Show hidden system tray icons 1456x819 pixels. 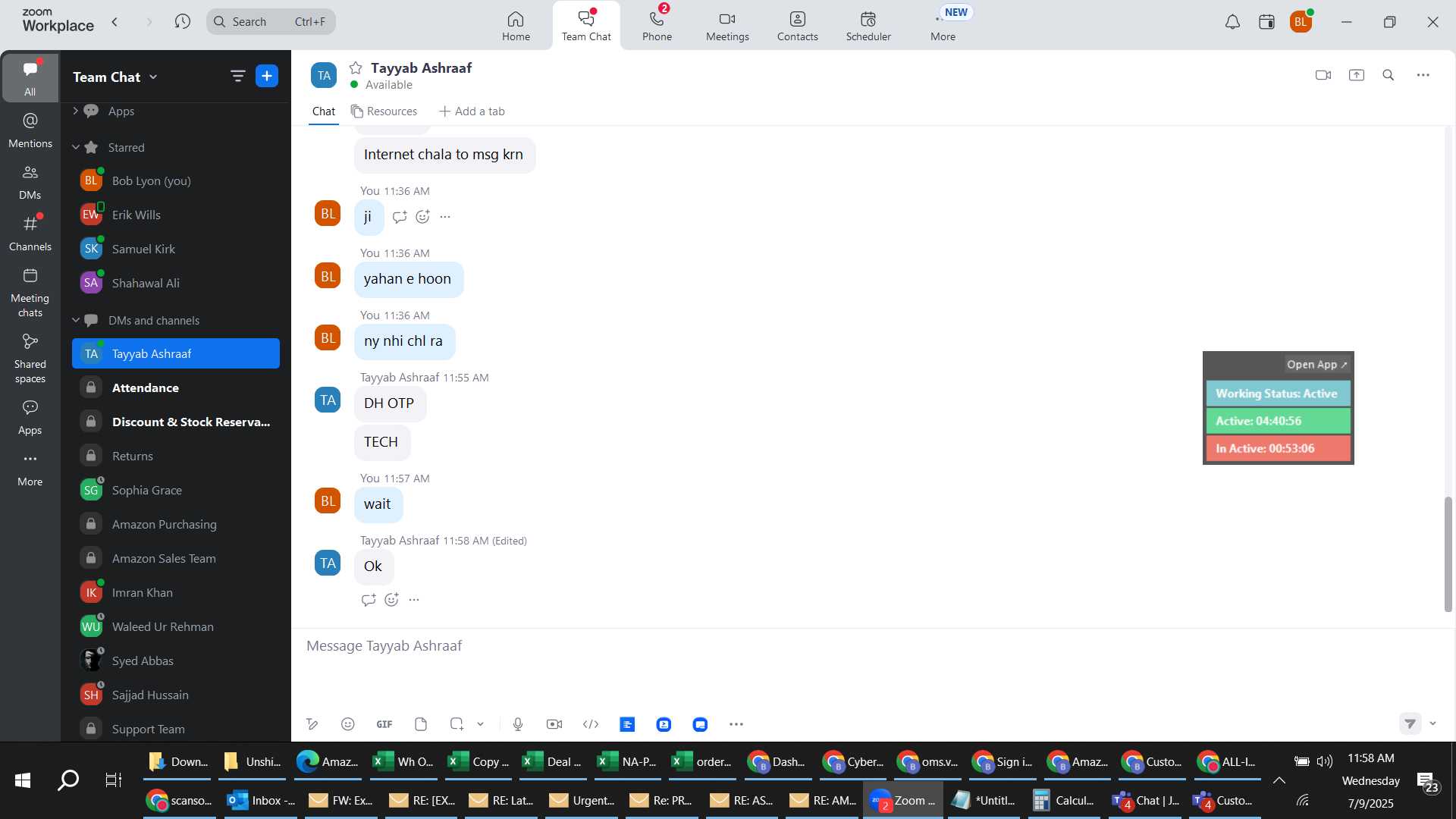click(x=1279, y=780)
